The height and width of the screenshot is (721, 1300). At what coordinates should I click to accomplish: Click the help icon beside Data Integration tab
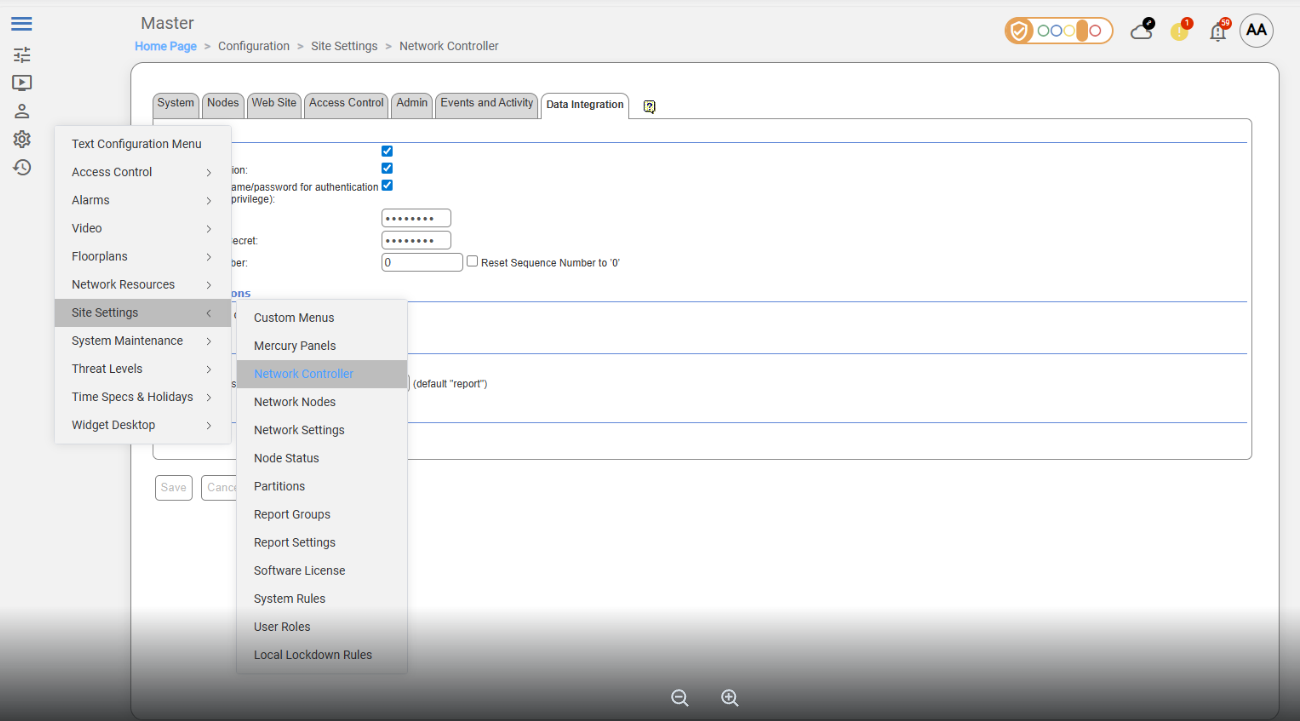coord(649,106)
